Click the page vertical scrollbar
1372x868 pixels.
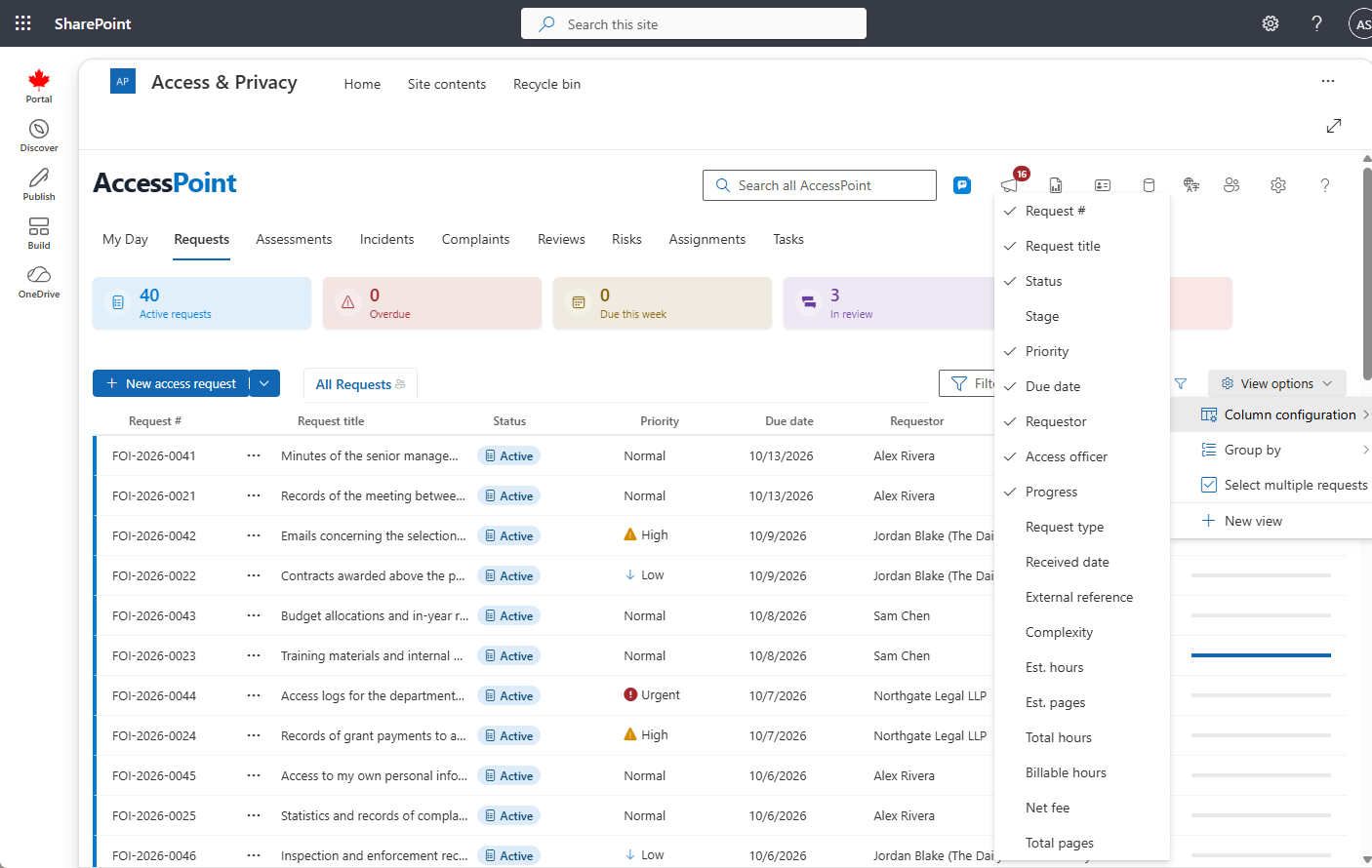tap(1366, 273)
